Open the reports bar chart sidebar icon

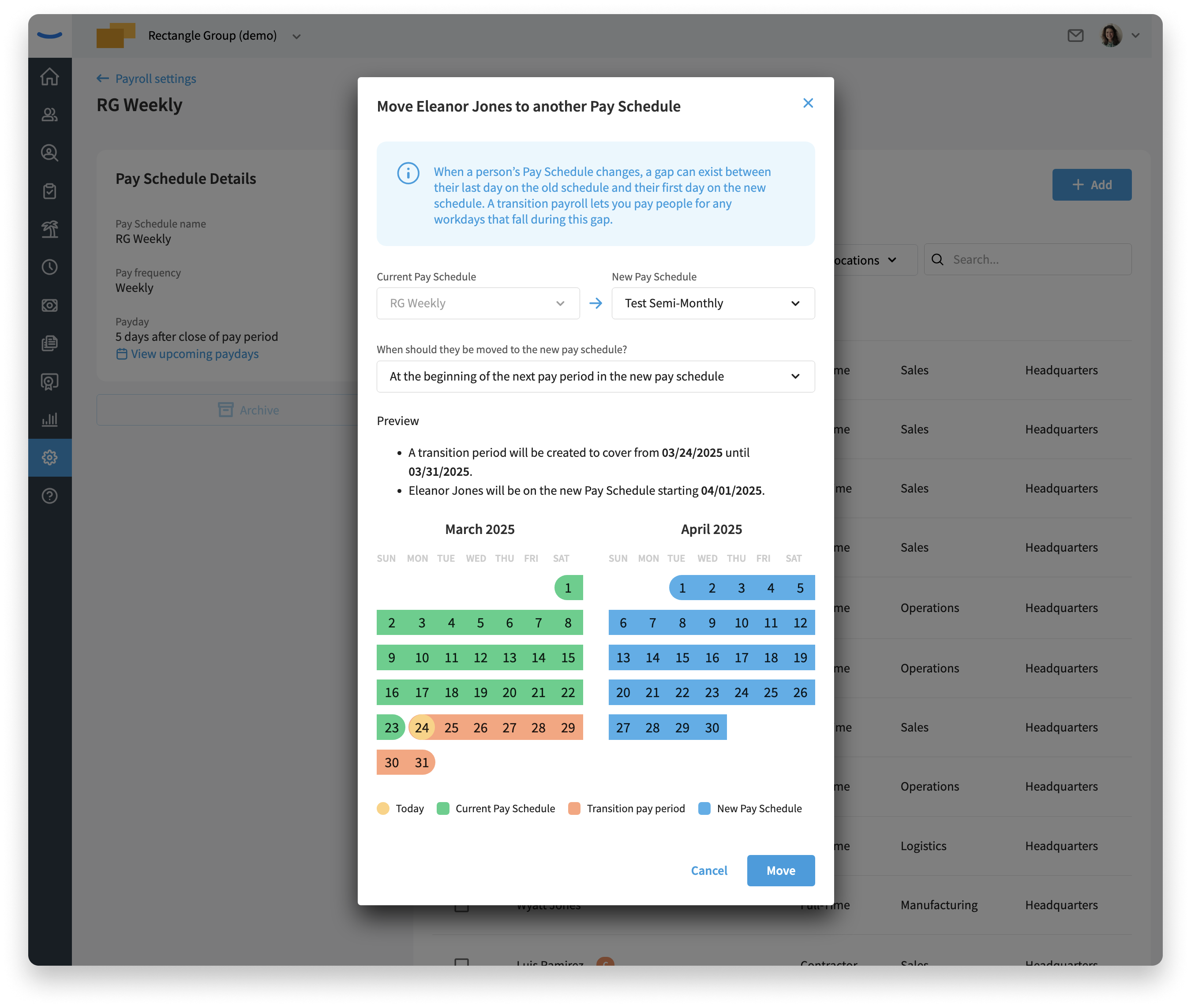50,419
